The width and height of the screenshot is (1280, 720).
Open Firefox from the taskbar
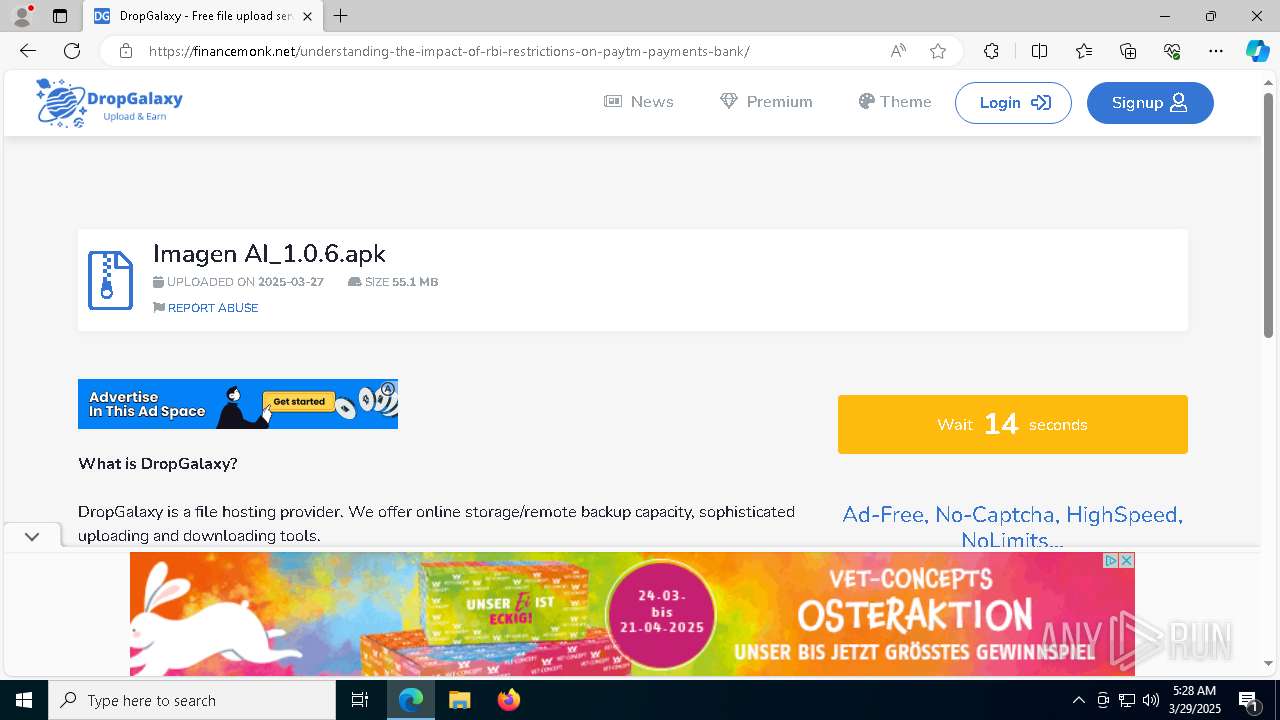[x=508, y=700]
